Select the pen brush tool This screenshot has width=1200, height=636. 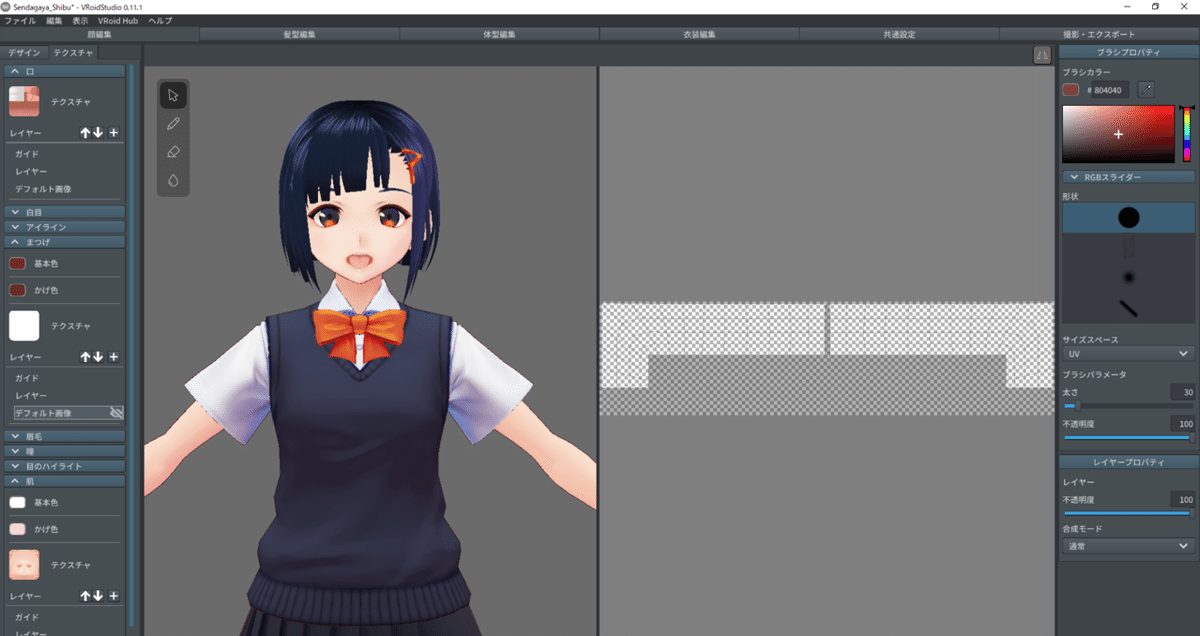pyautogui.click(x=173, y=124)
